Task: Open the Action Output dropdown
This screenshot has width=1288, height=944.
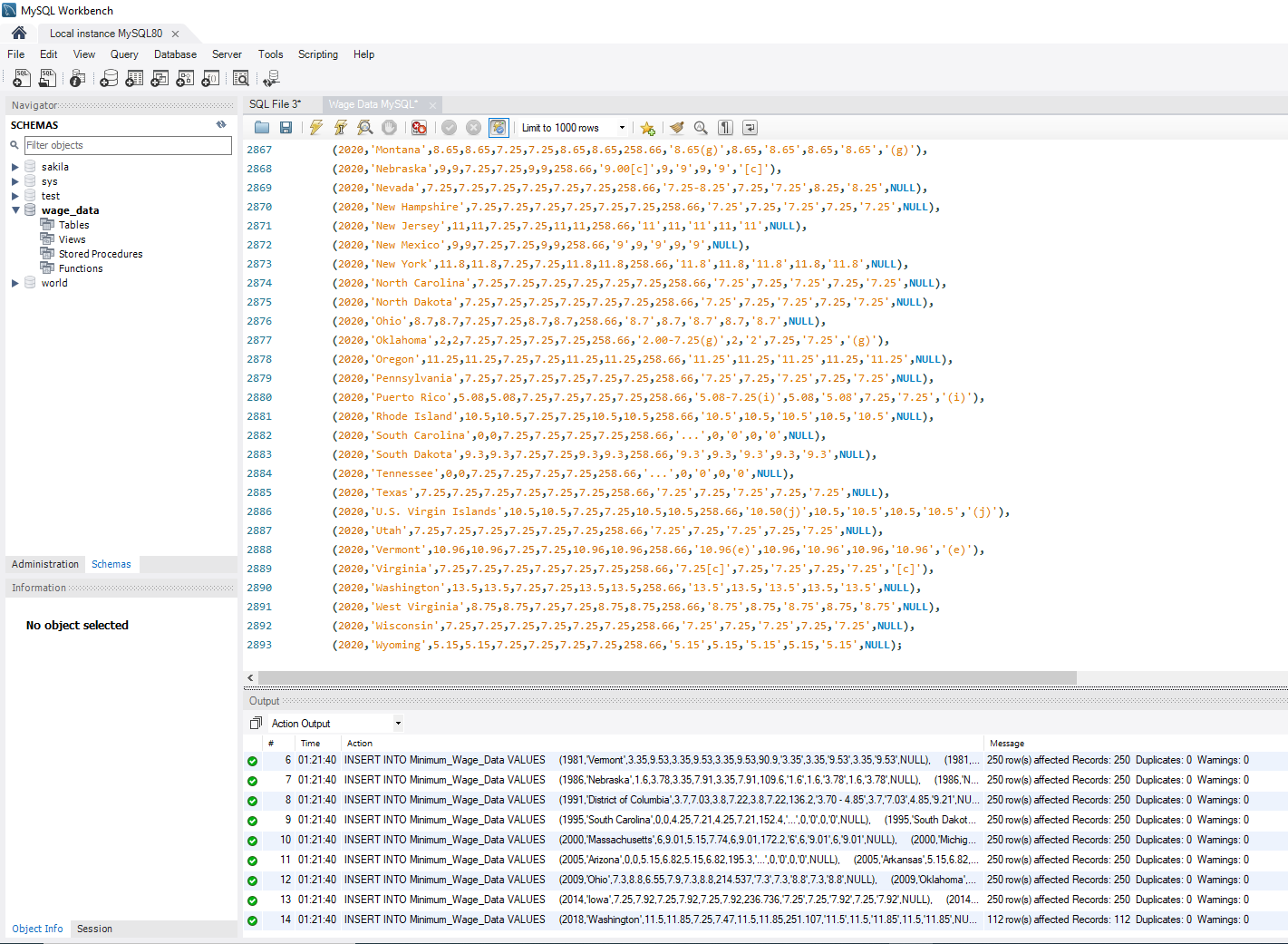Action: pos(398,724)
